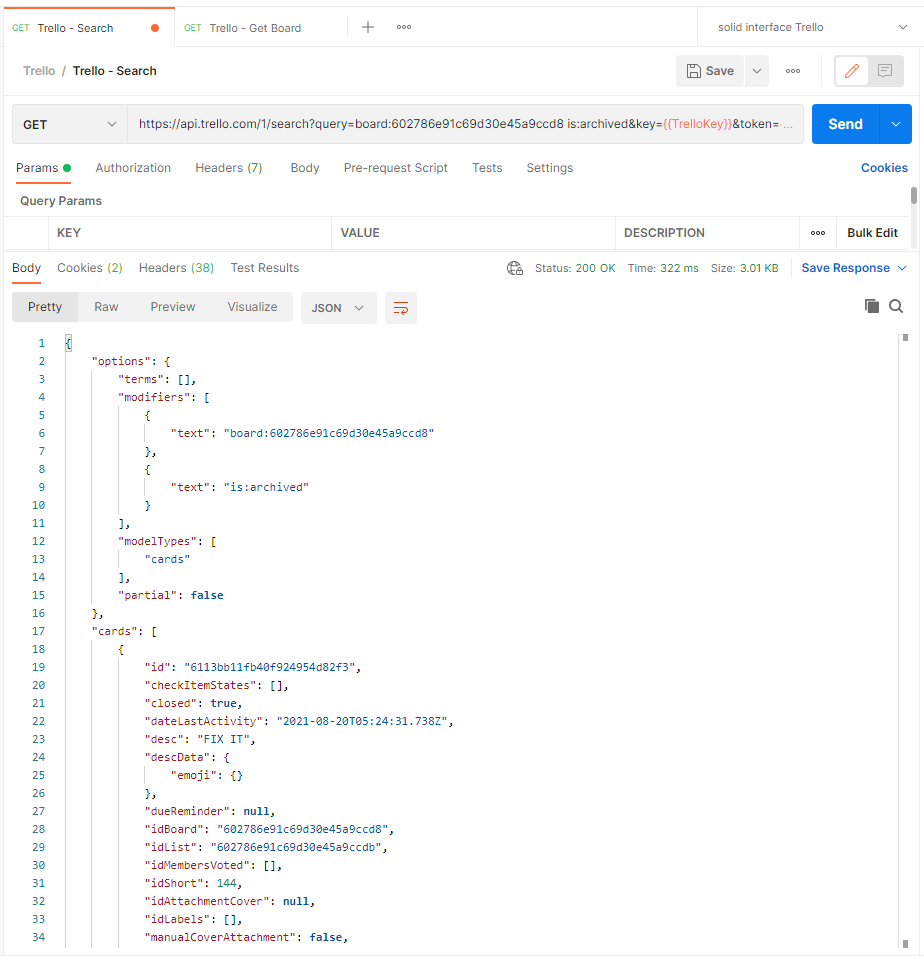Image resolution: width=924 pixels, height=959 pixels.
Task: Click the DESCRIPTION column header
Action: tap(664, 233)
